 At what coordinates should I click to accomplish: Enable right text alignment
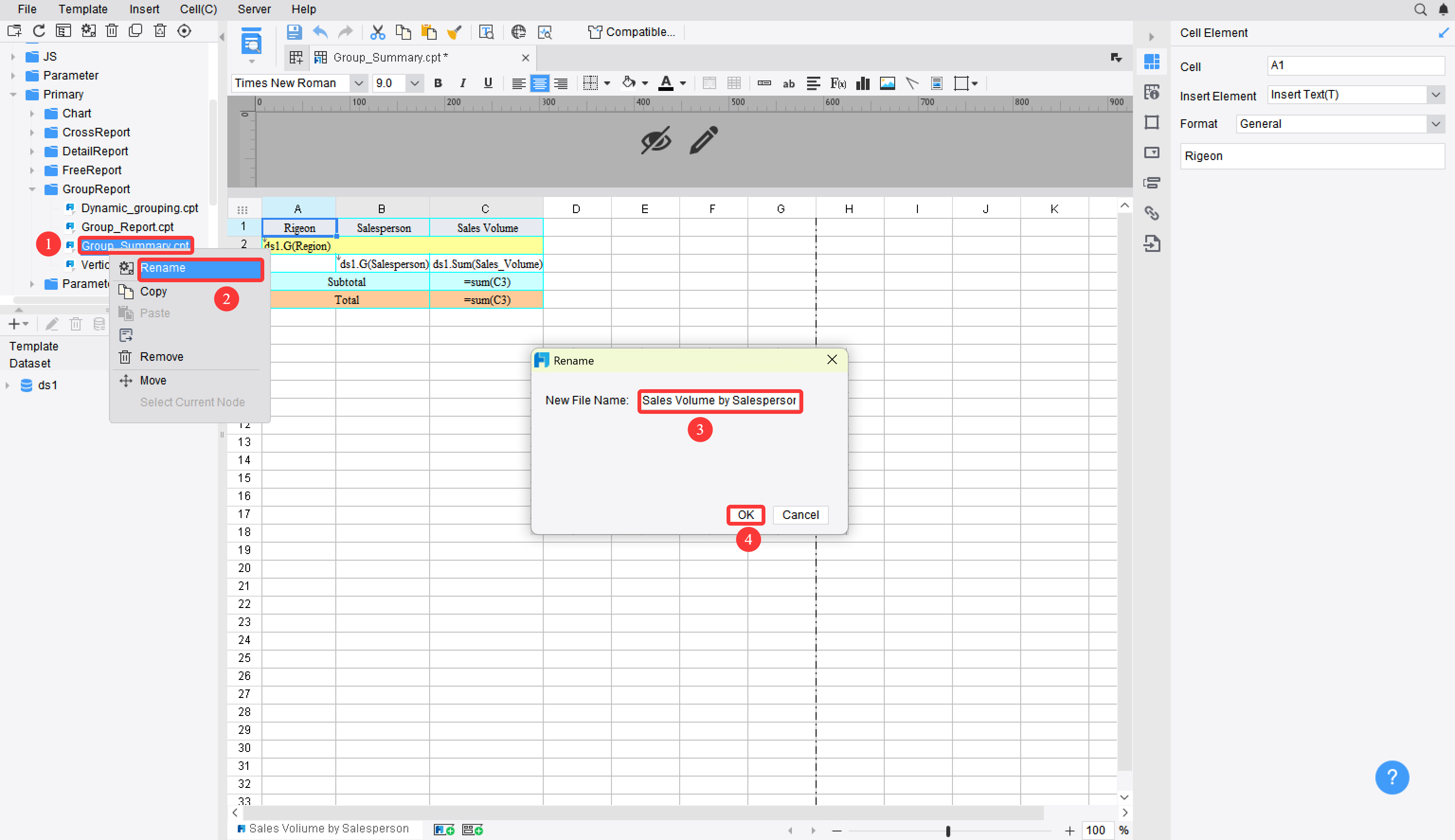pos(560,83)
